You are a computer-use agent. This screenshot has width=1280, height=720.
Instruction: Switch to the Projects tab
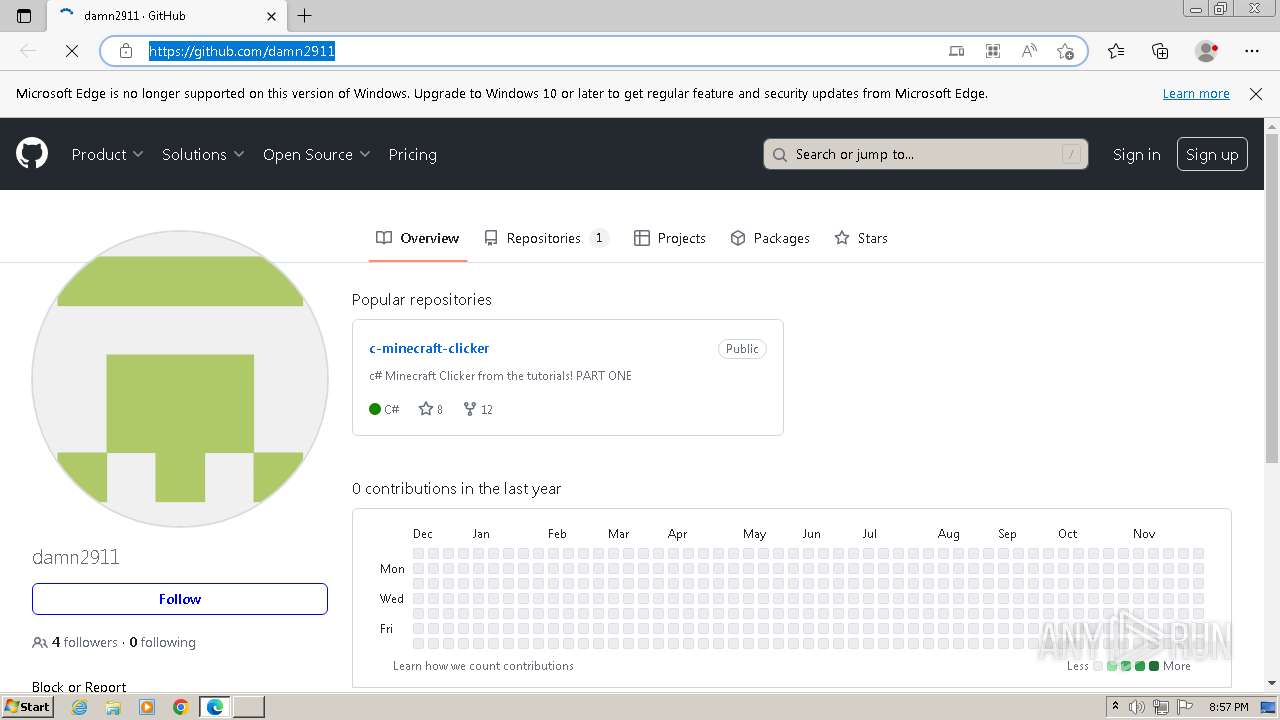pyautogui.click(x=670, y=238)
